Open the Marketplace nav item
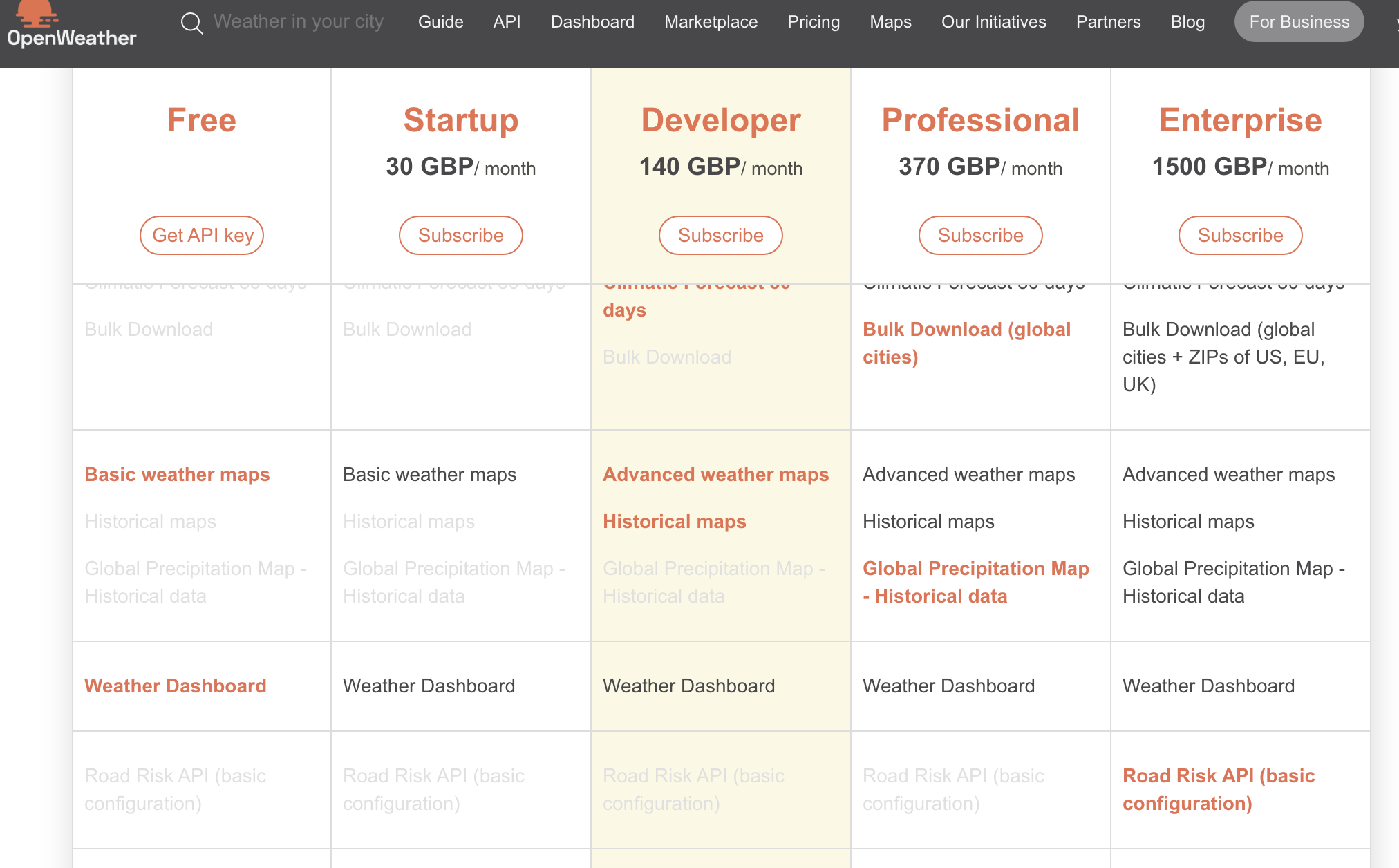Image resolution: width=1399 pixels, height=868 pixels. (711, 22)
